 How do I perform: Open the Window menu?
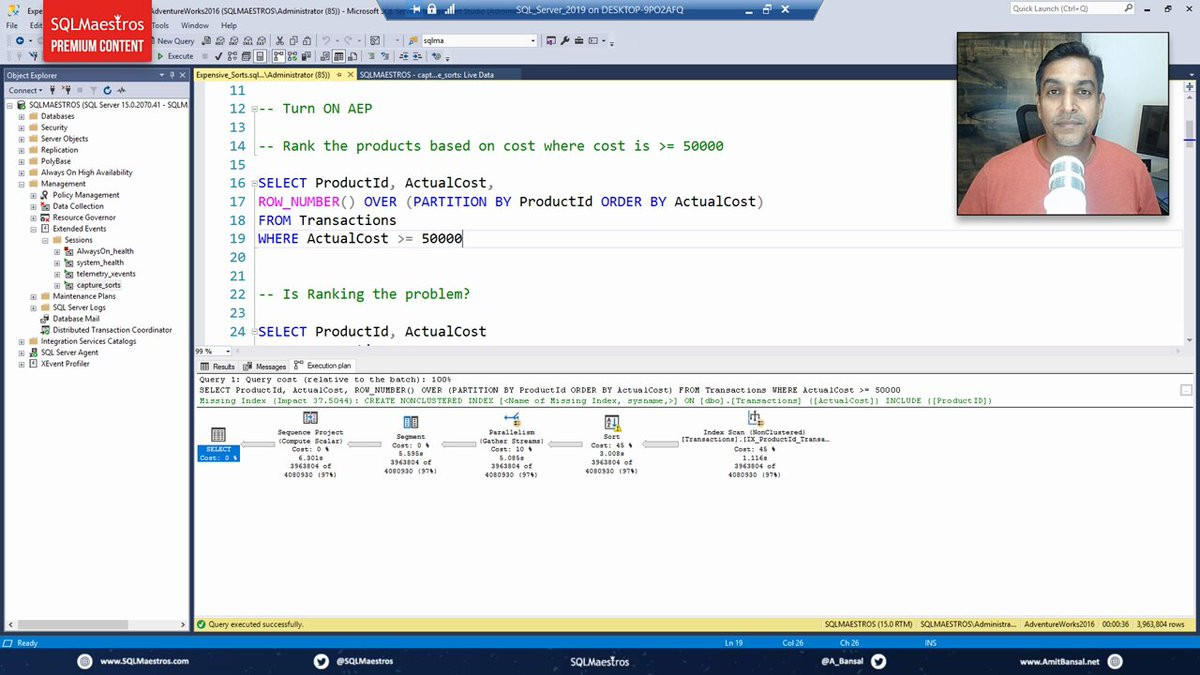[195, 25]
